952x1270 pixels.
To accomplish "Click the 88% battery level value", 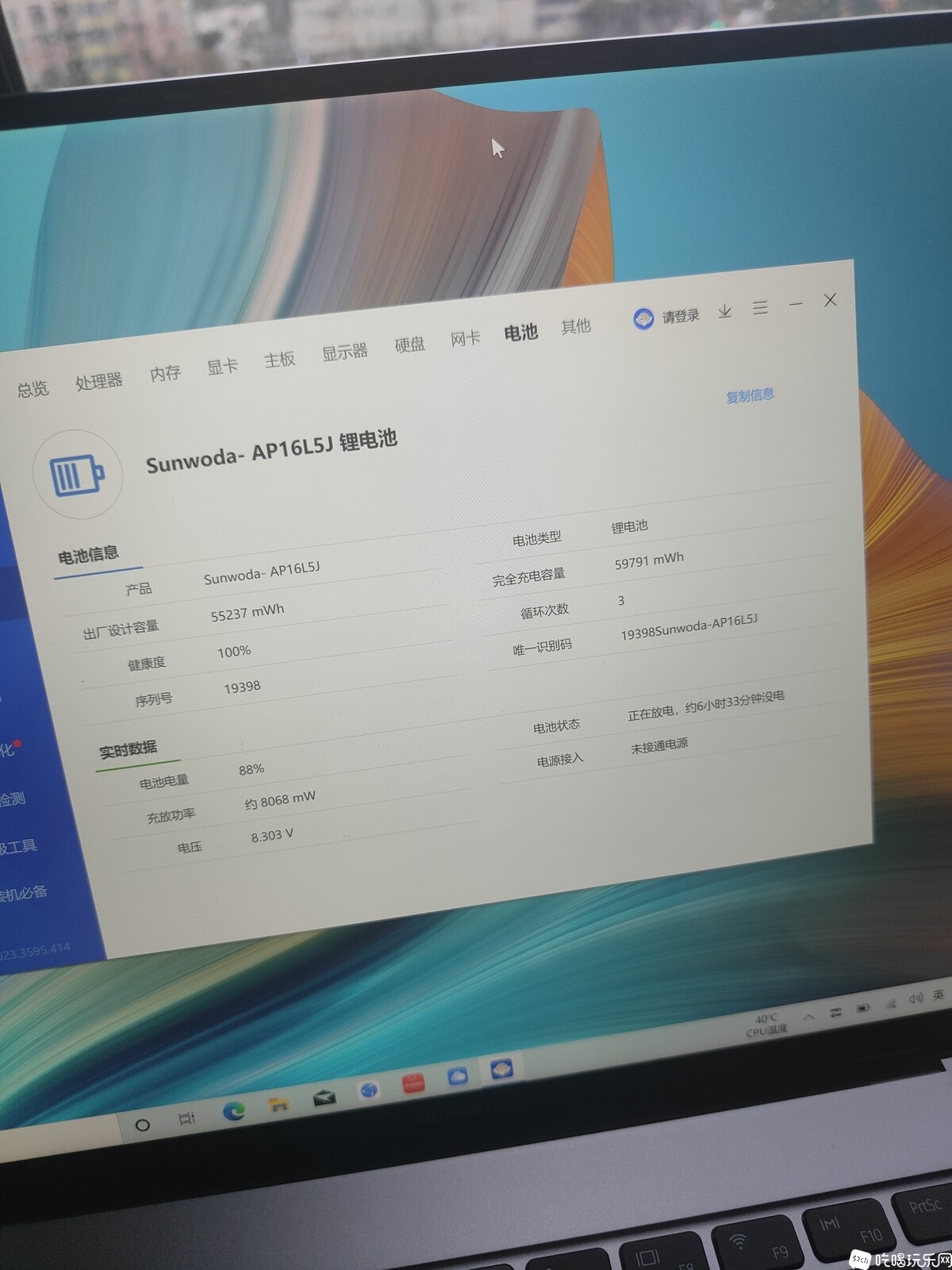I will pos(251,769).
